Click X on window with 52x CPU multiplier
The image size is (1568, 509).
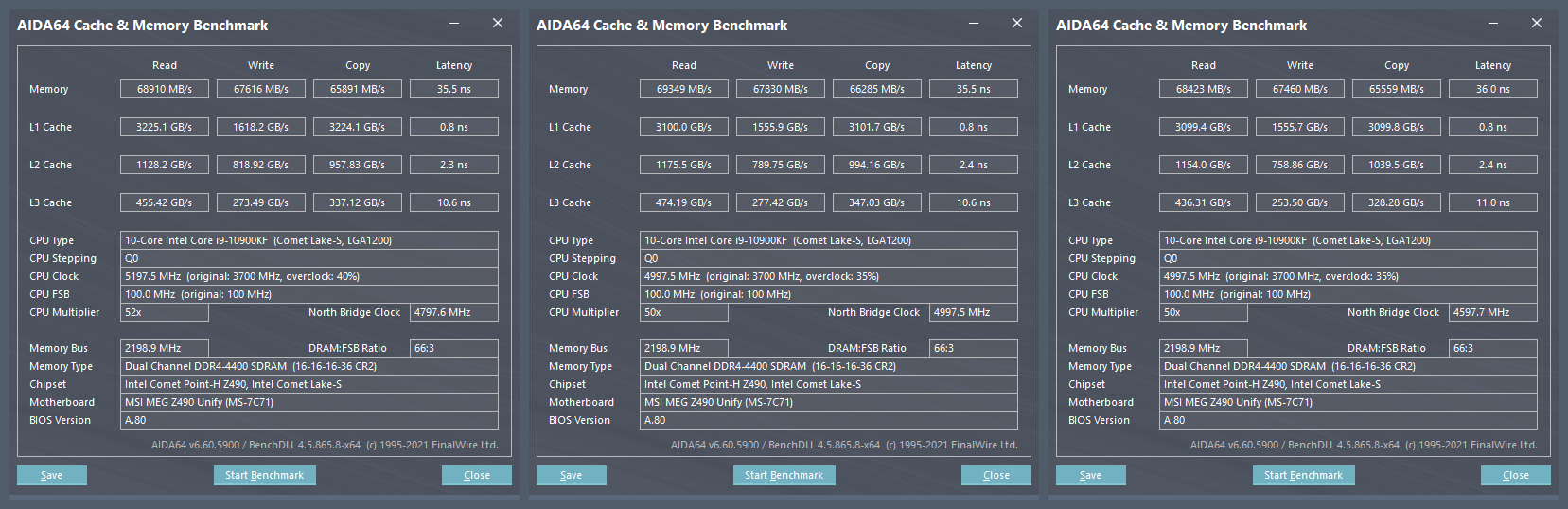click(498, 24)
